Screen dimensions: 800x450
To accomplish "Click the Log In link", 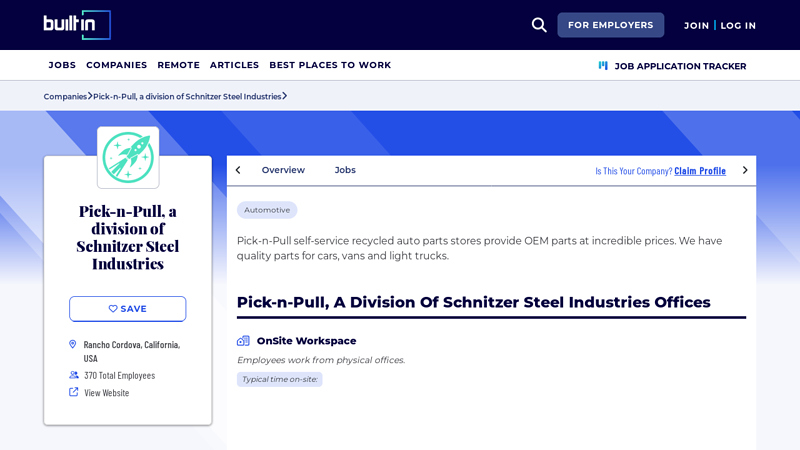I will pyautogui.click(x=738, y=26).
